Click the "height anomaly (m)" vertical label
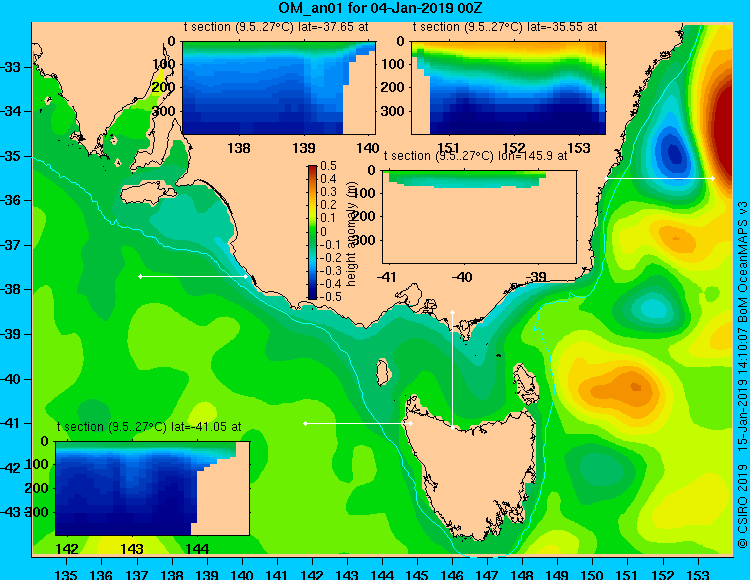The height and width of the screenshot is (580, 750). 351,233
